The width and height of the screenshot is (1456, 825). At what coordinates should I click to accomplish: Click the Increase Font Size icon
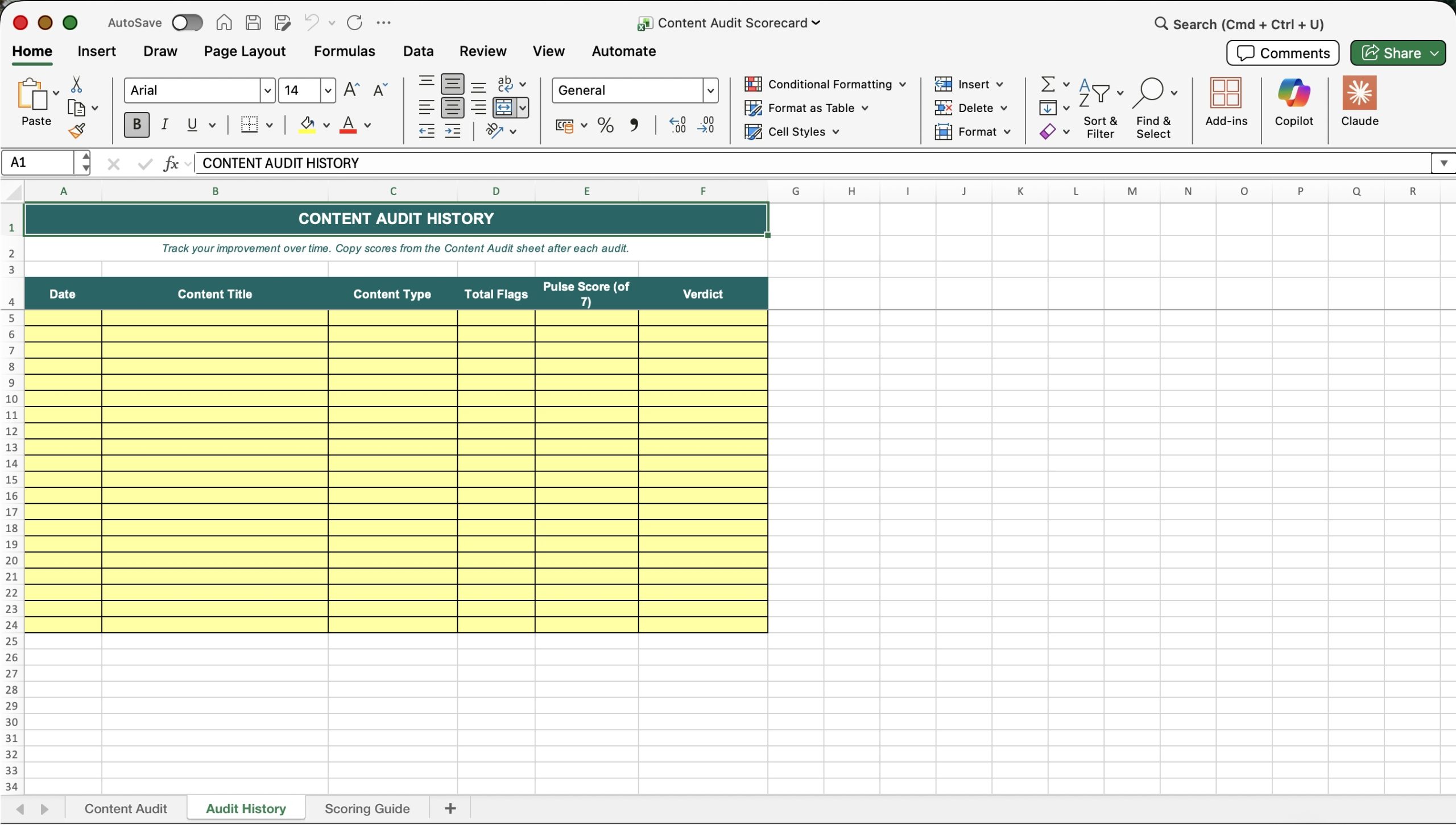(x=351, y=90)
